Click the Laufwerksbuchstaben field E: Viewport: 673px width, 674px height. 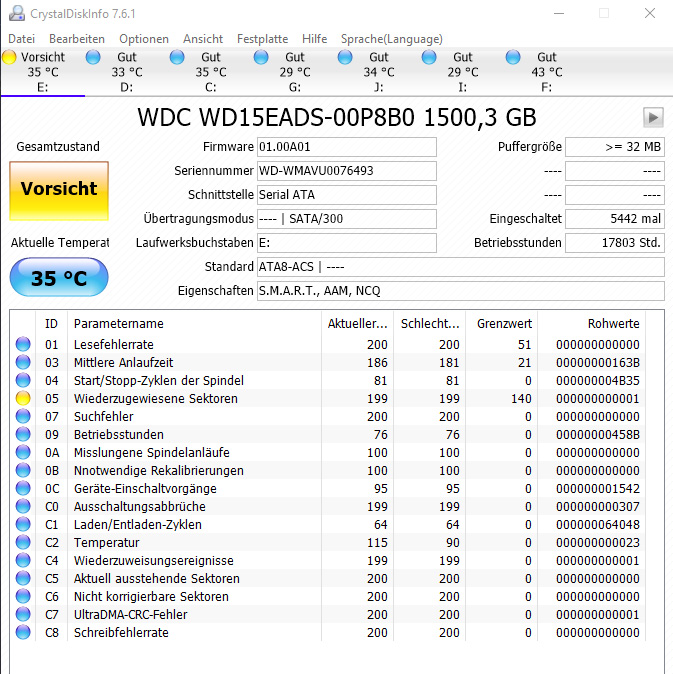tap(347, 243)
